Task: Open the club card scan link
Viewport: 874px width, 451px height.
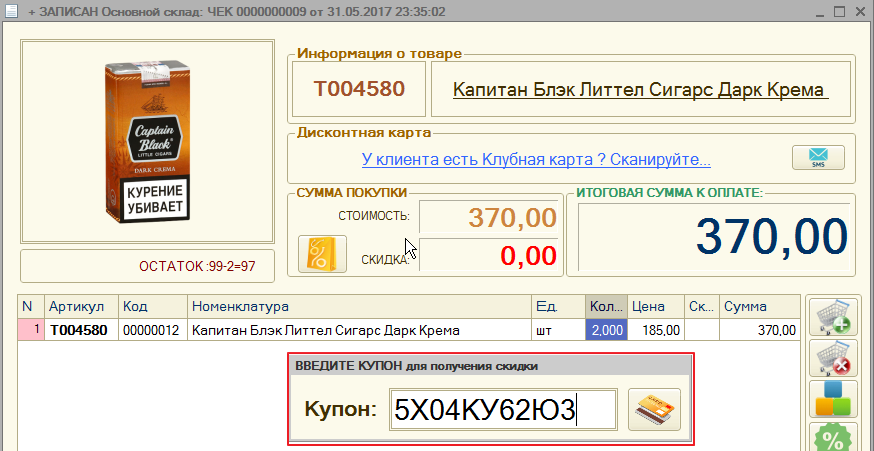Action: (536, 159)
